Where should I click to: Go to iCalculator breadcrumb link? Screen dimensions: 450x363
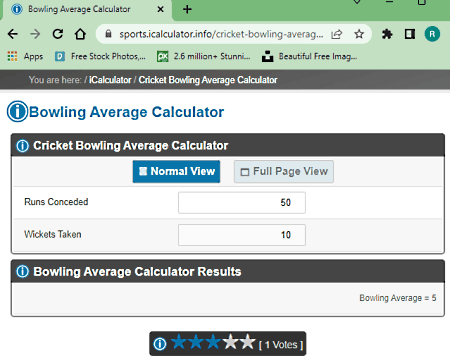110,80
